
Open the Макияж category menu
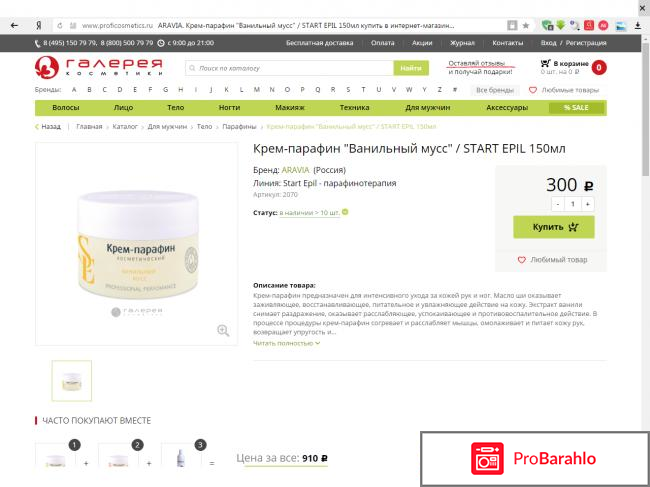[x=290, y=108]
